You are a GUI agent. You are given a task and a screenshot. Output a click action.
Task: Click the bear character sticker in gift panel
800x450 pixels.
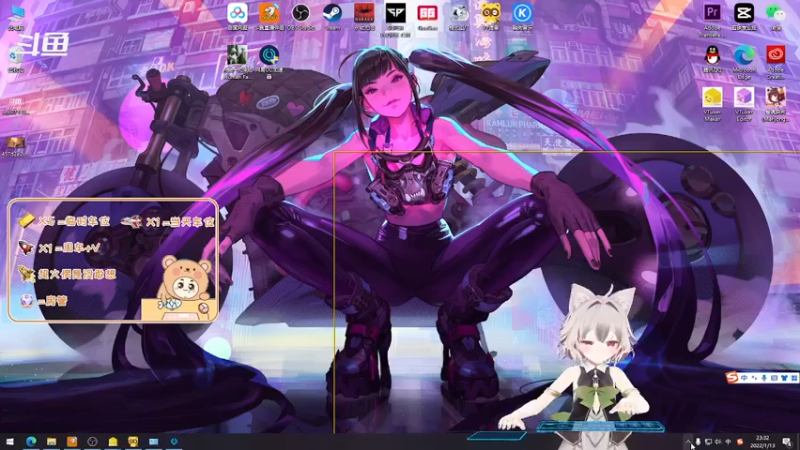184,286
